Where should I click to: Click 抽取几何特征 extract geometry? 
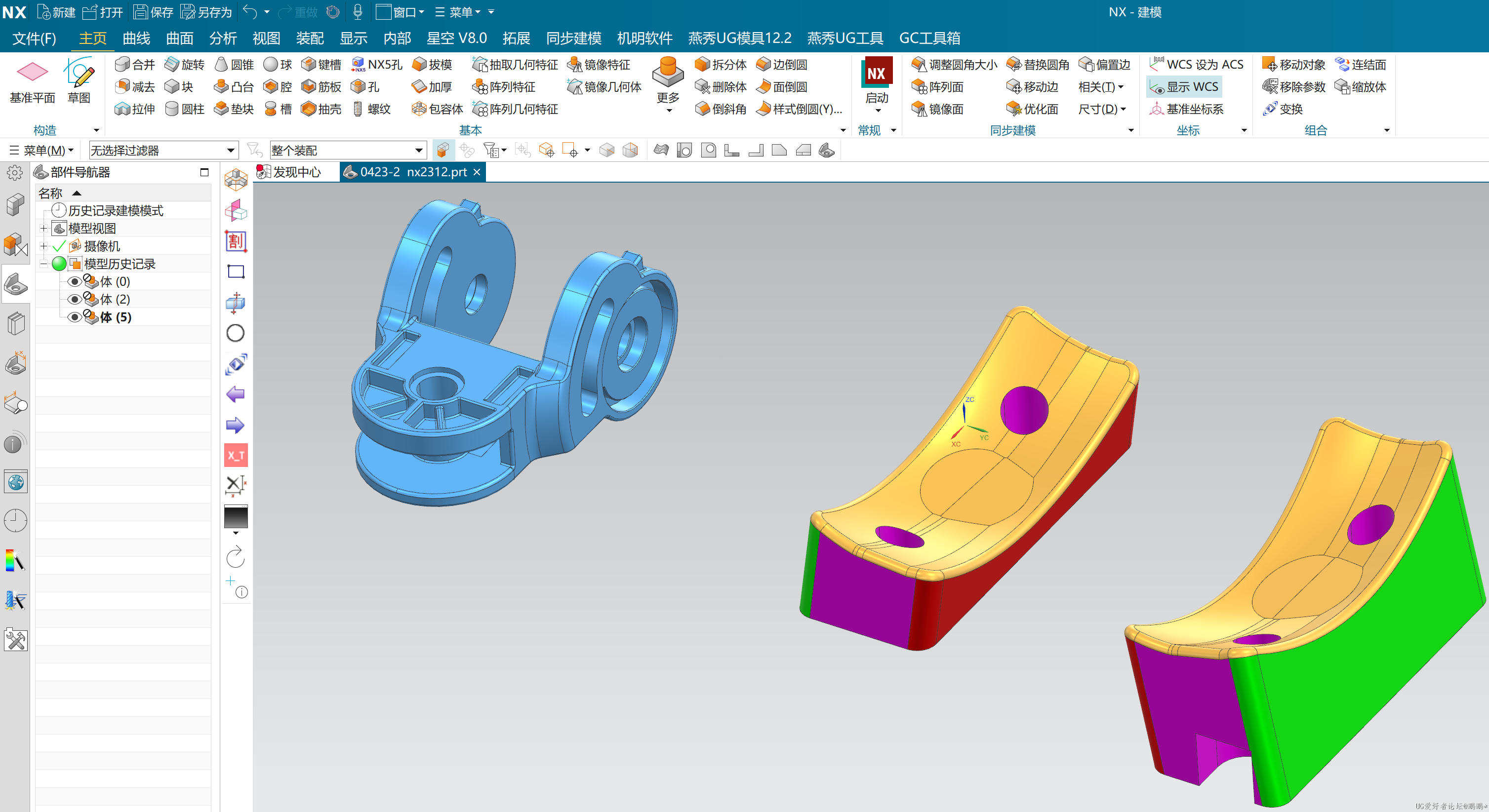(x=515, y=64)
